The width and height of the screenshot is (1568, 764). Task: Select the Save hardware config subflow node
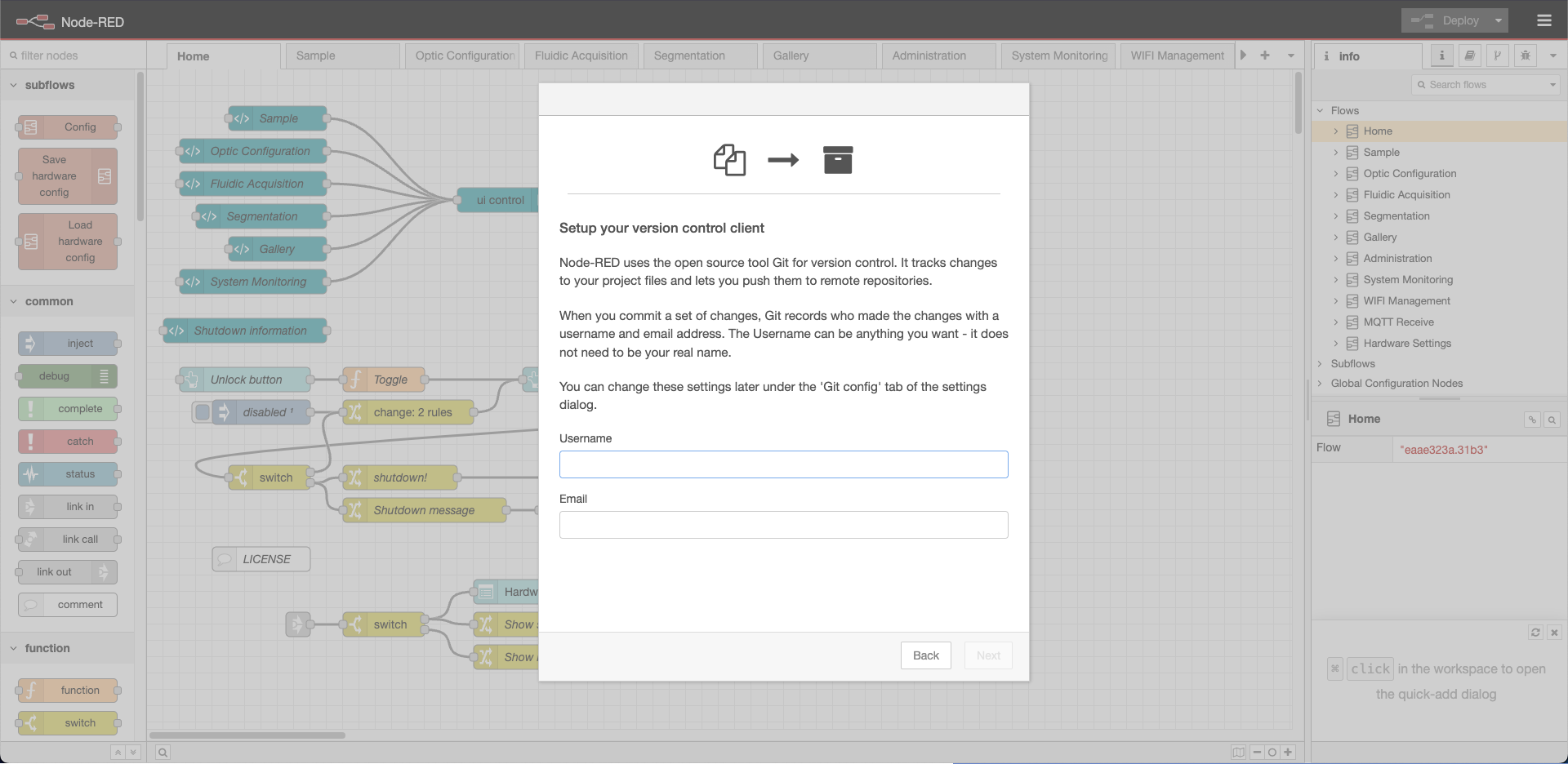click(68, 176)
